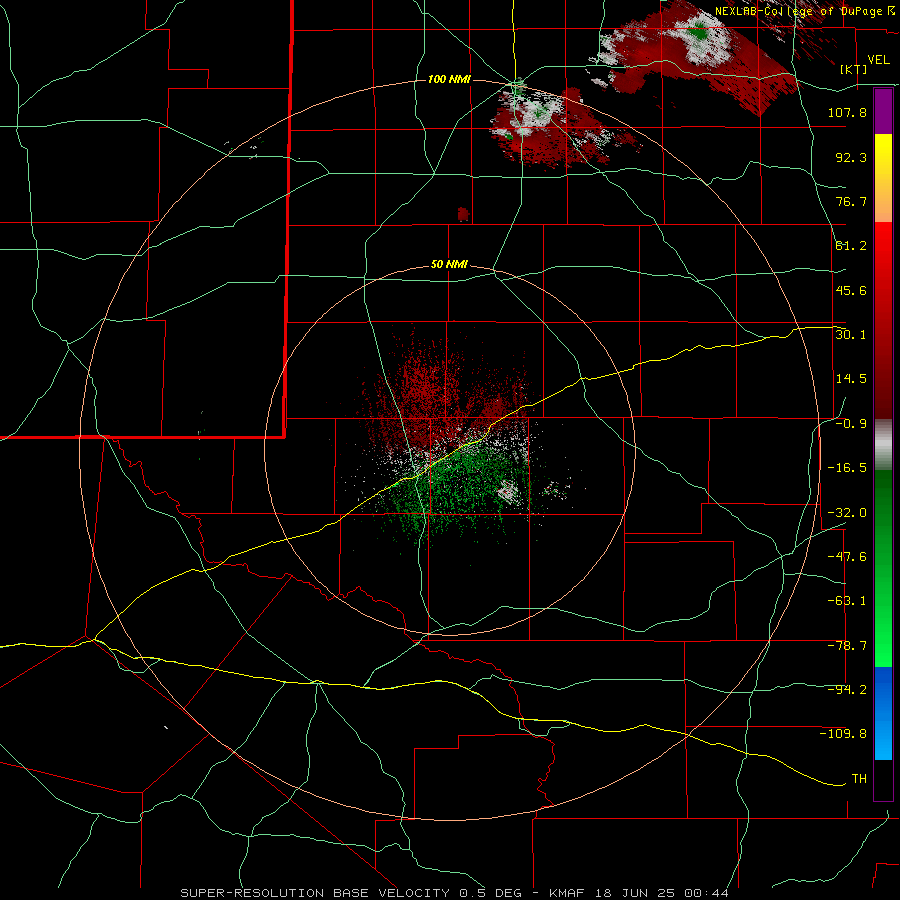Click the 100 NMI range ring label
900x900 pixels.
449,79
